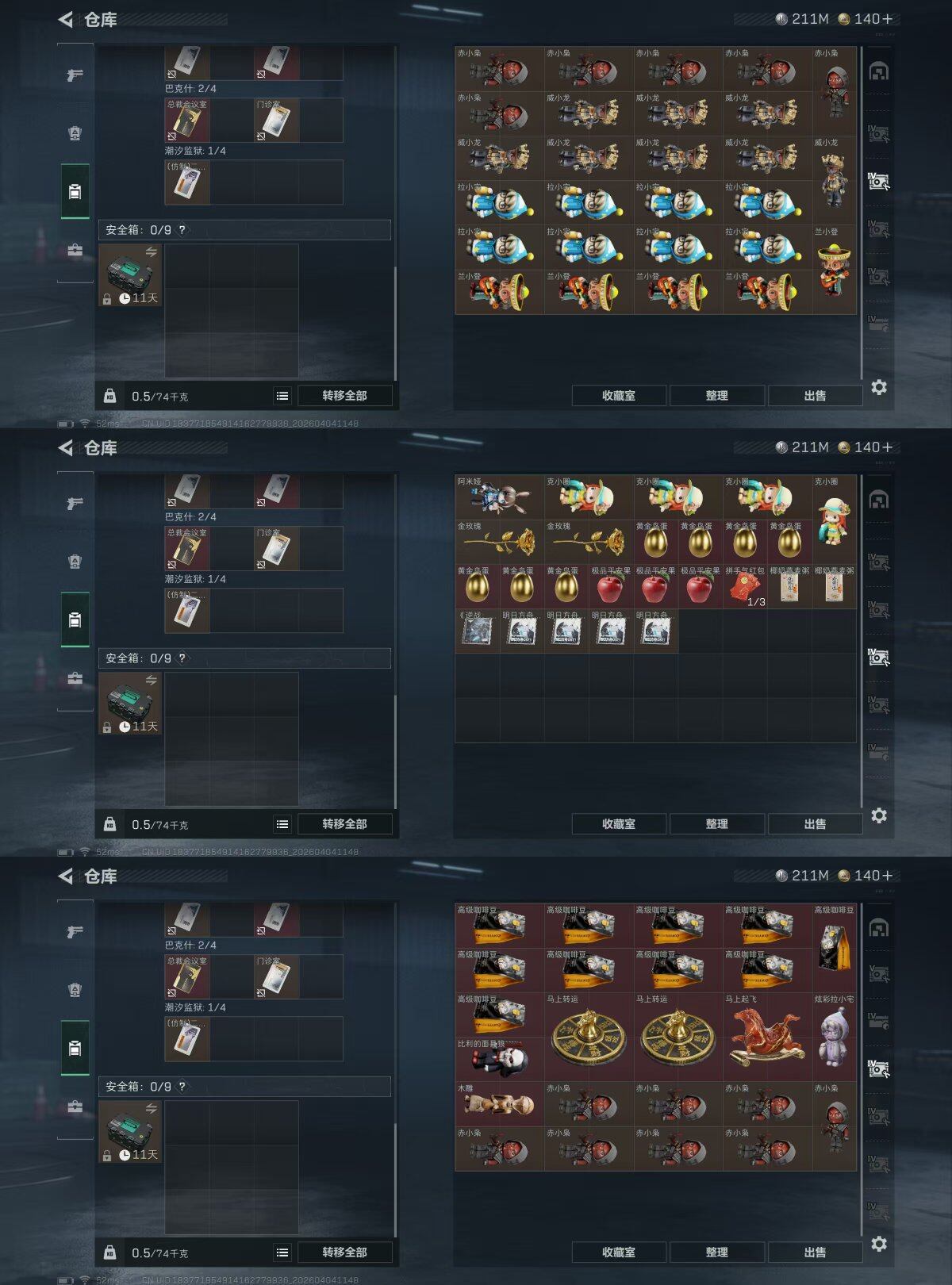This screenshot has width=952, height=1285.
Task: Open the briefcase tab beside the 高级咖啡豆 screen
Action: (x=75, y=1107)
